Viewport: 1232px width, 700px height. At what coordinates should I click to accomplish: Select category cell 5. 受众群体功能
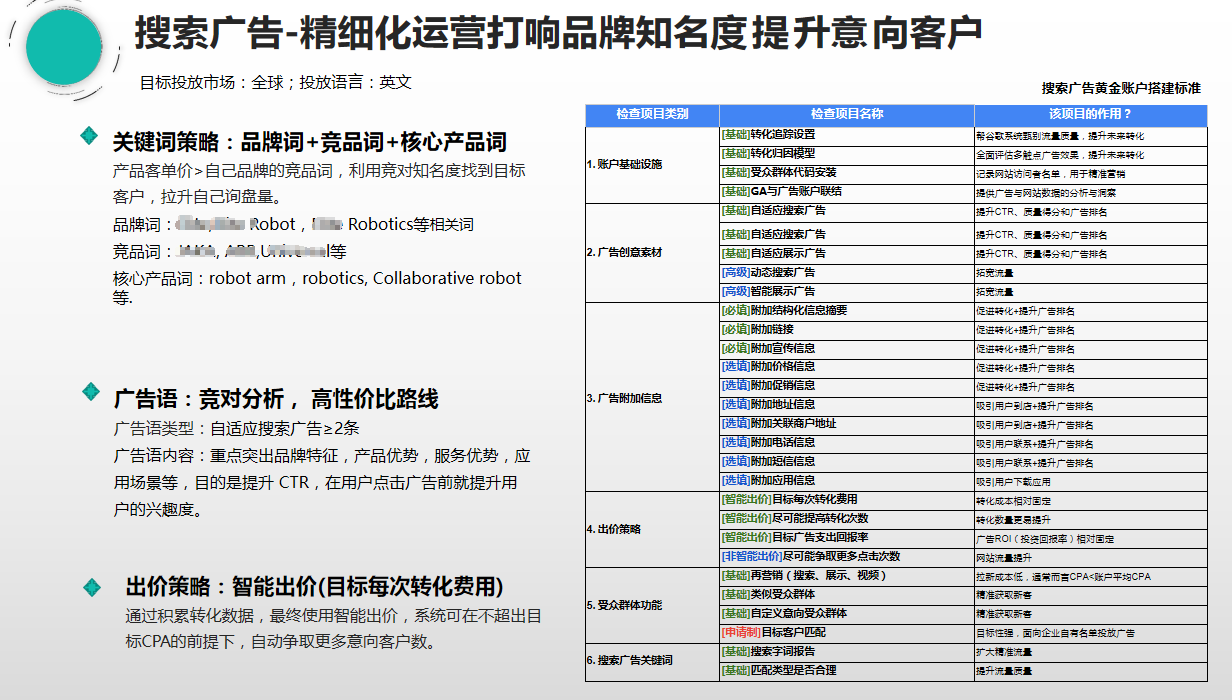652,605
